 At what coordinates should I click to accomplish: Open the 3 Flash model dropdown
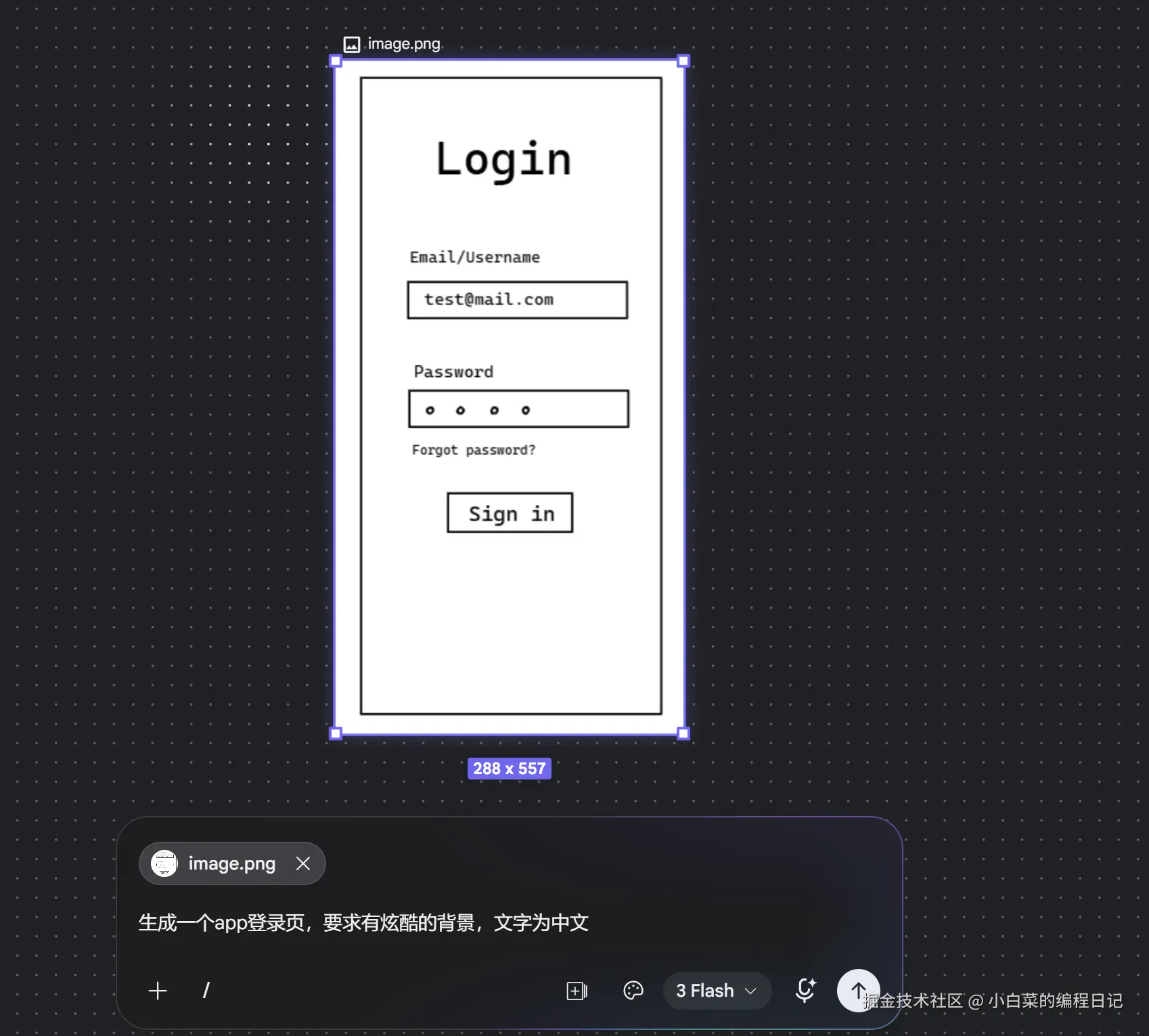717,991
